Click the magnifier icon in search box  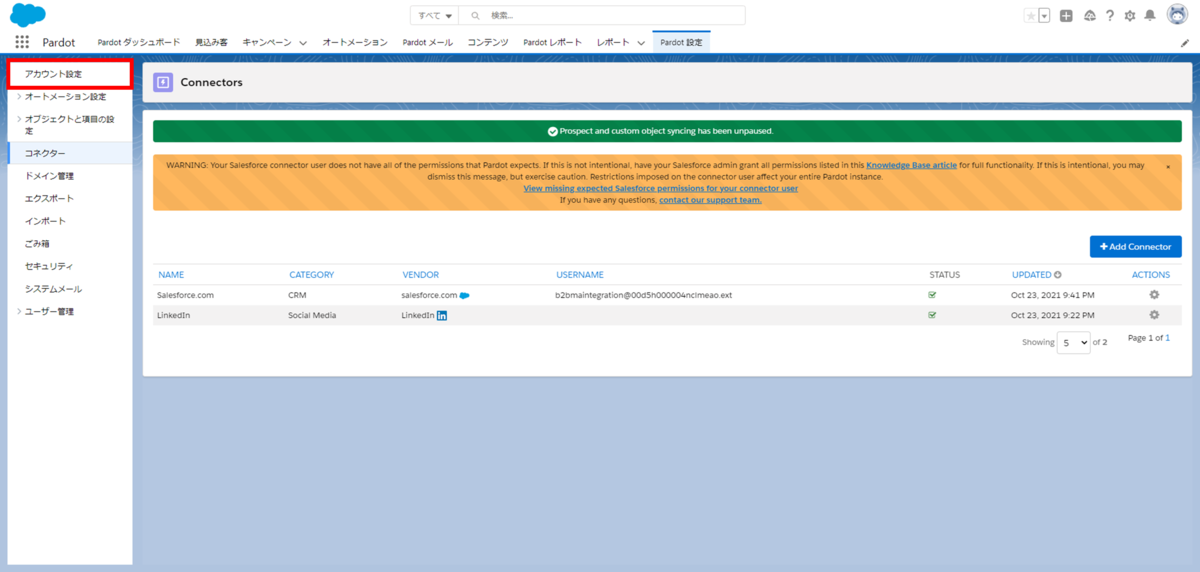tap(475, 16)
